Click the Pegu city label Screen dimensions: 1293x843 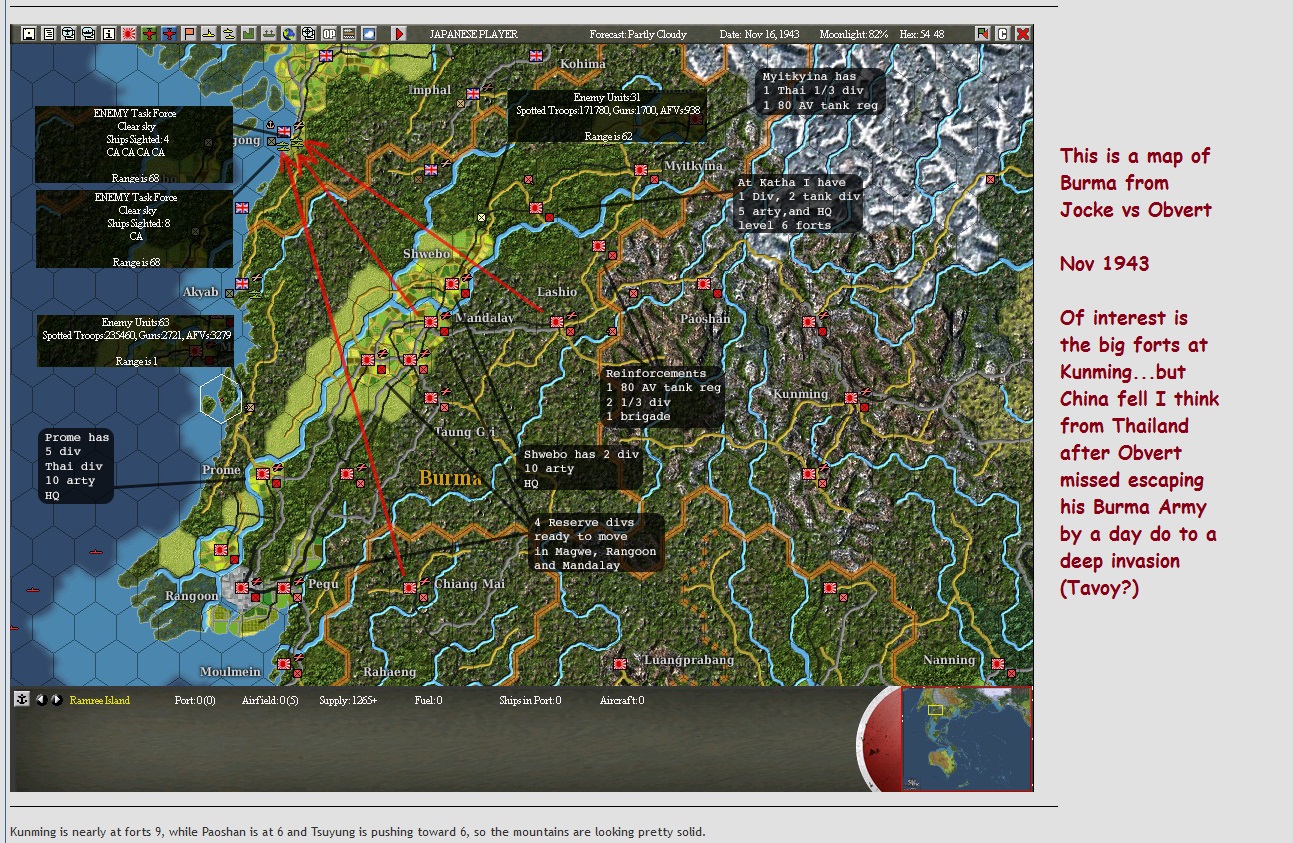324,583
